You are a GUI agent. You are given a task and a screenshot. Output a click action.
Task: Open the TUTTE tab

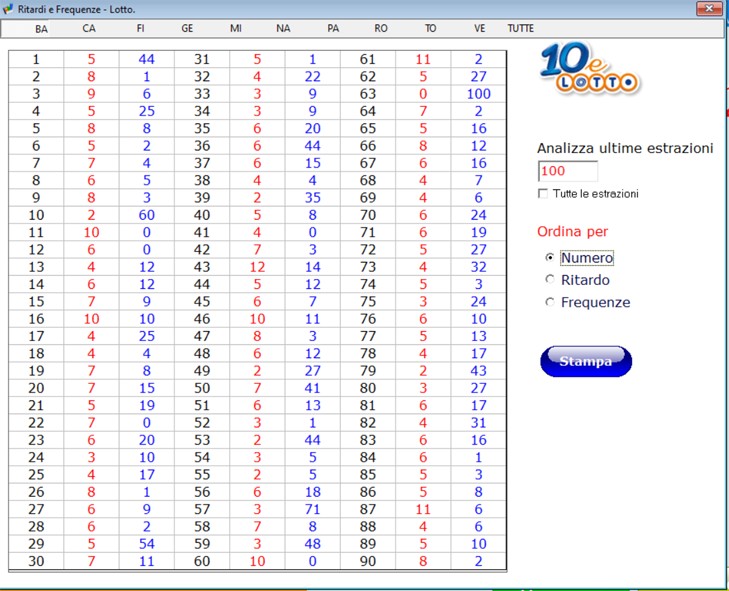(x=521, y=28)
